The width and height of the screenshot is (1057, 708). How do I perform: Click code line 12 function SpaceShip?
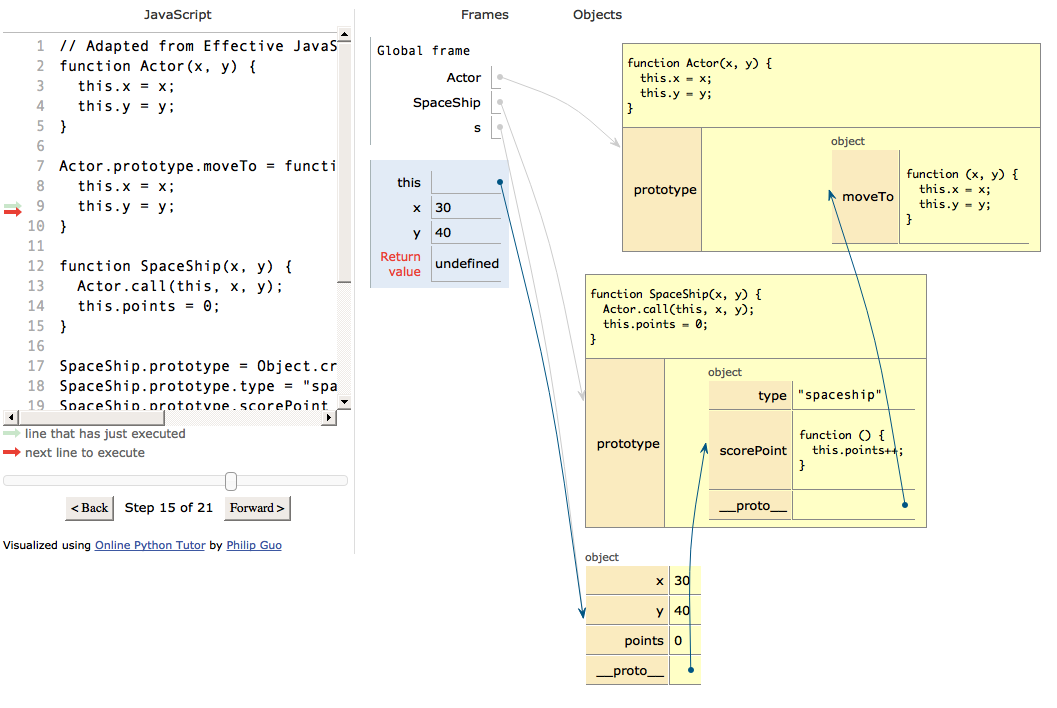175,266
